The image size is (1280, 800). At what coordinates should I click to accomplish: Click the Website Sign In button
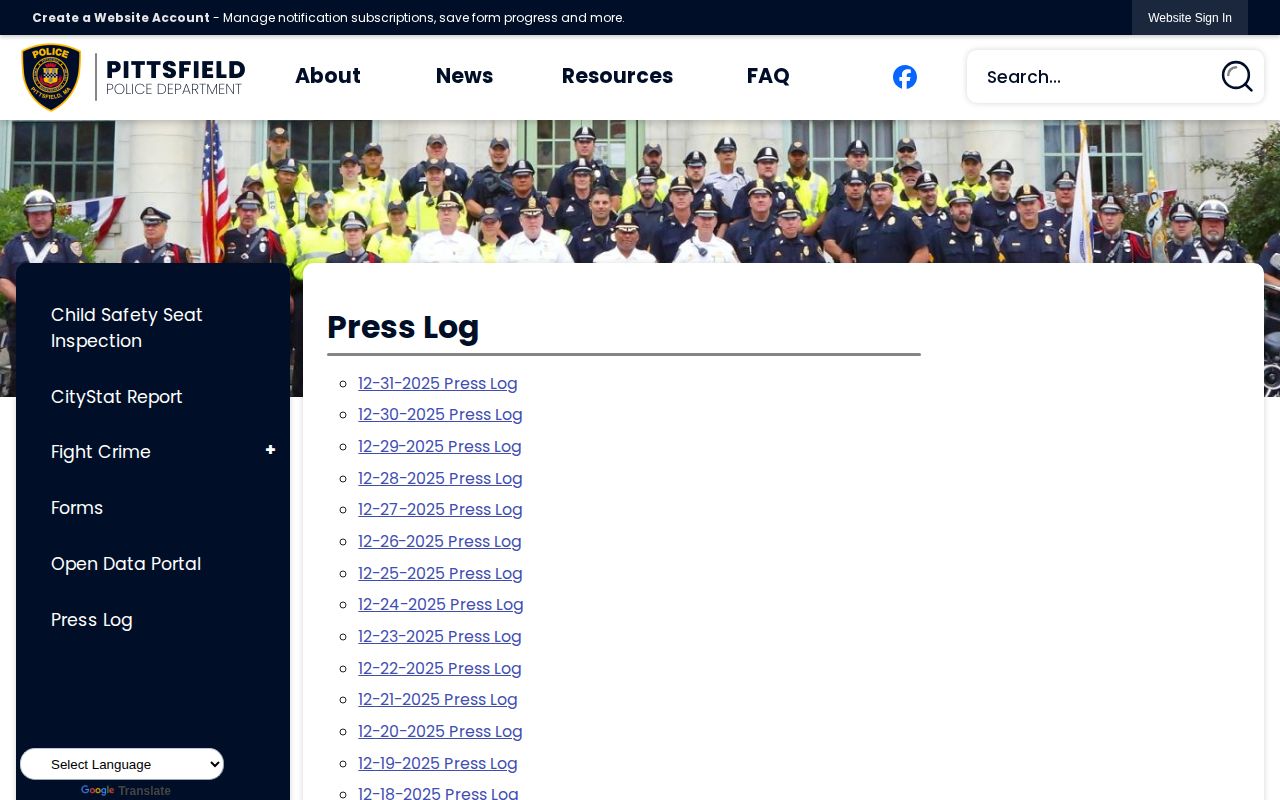(1190, 18)
